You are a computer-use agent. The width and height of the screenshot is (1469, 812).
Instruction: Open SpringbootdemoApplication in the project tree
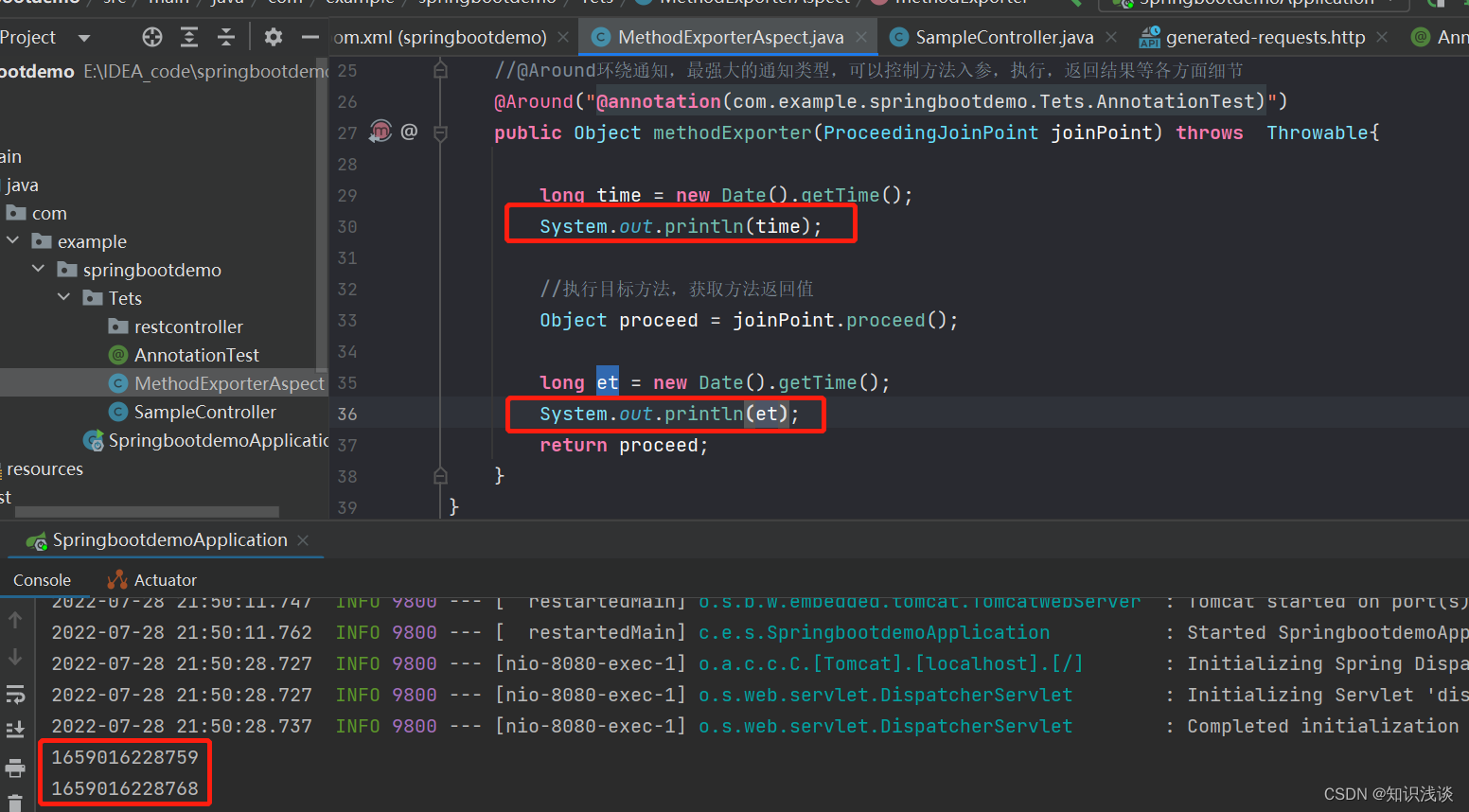pos(219,440)
